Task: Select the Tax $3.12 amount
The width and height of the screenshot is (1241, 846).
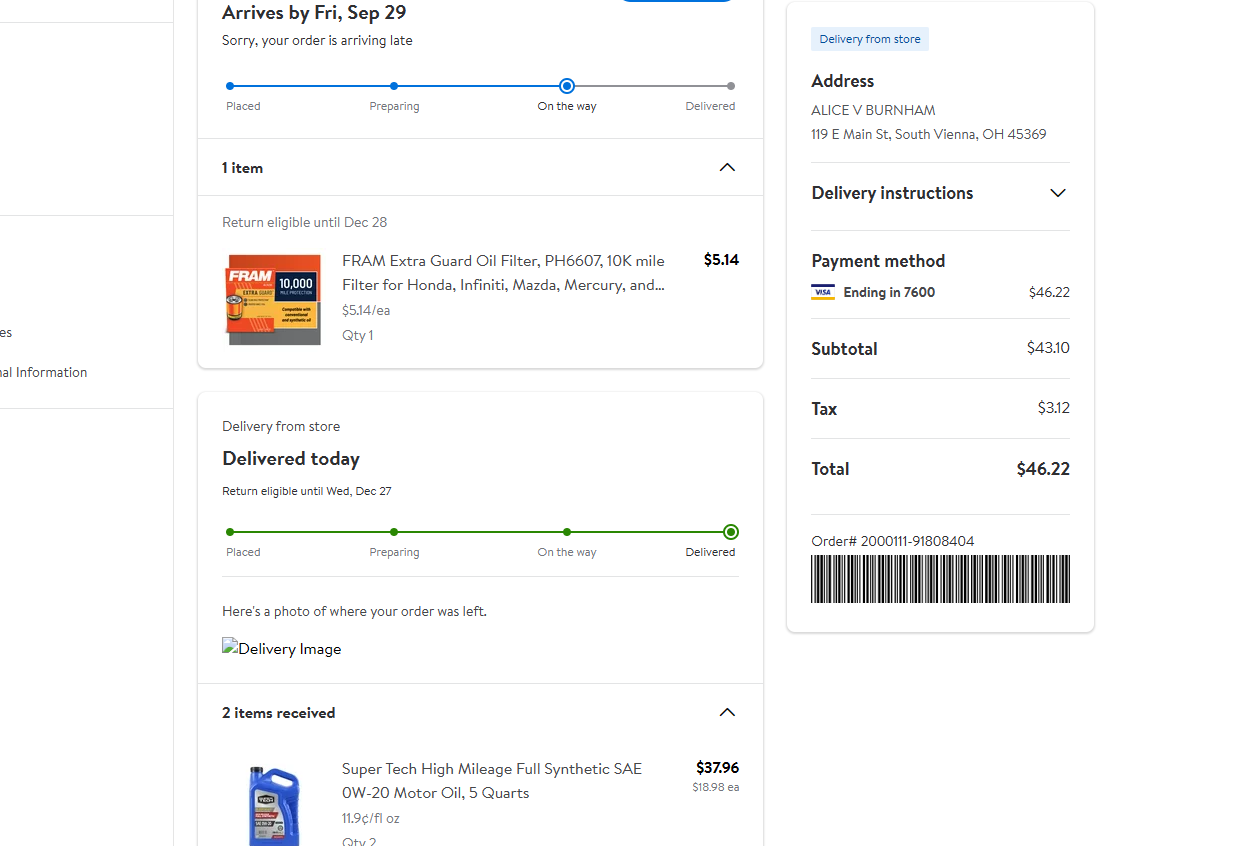Action: click(x=1054, y=408)
